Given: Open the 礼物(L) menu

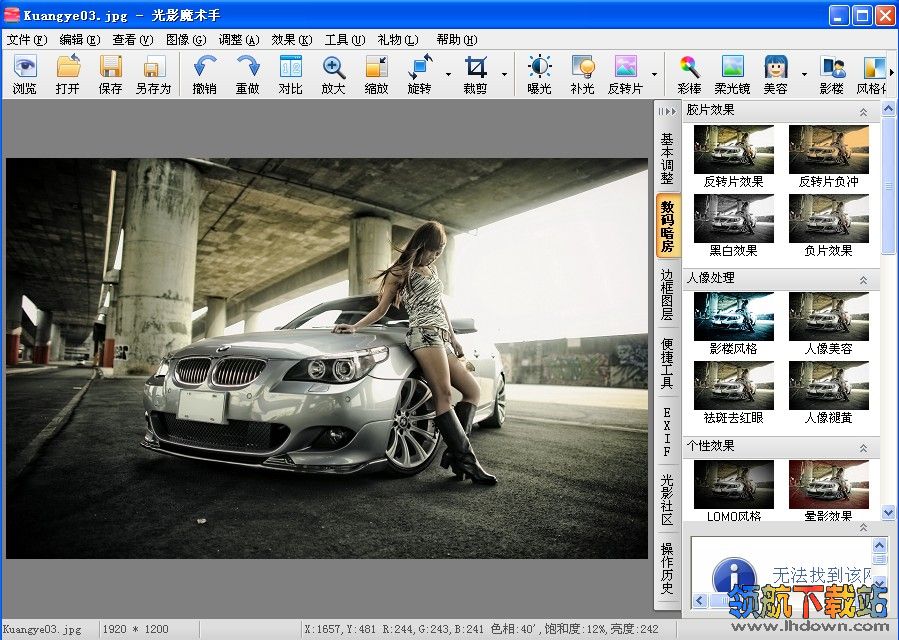Looking at the screenshot, I should (398, 40).
